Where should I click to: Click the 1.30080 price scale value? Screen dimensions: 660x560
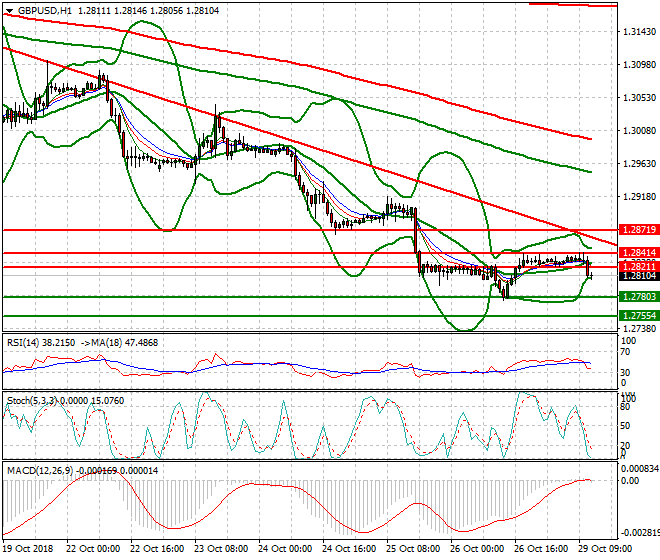[x=639, y=131]
